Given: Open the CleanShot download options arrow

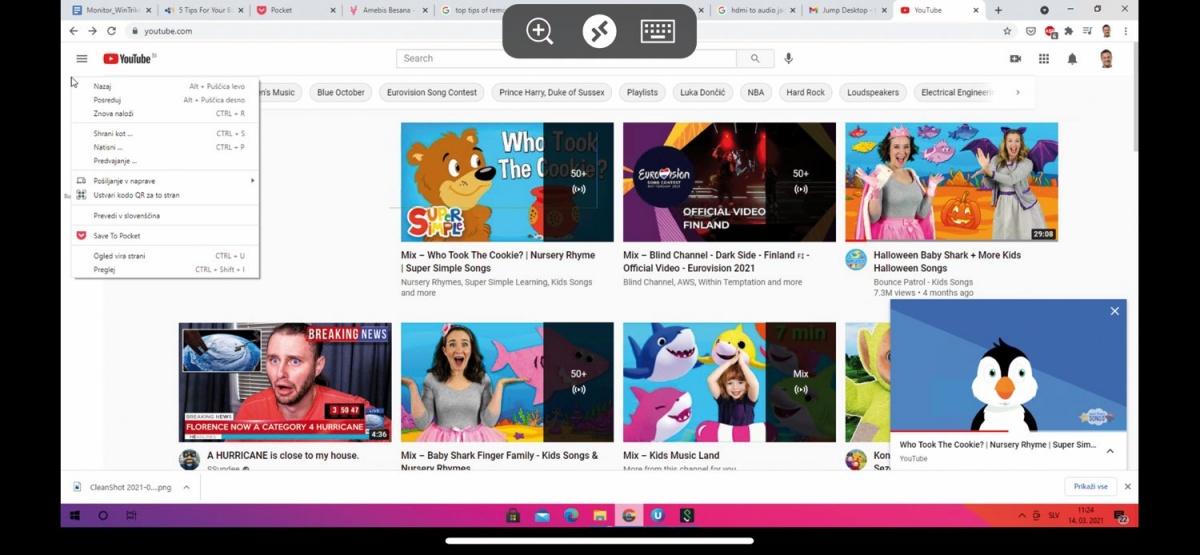Looking at the screenshot, I should (x=186, y=487).
